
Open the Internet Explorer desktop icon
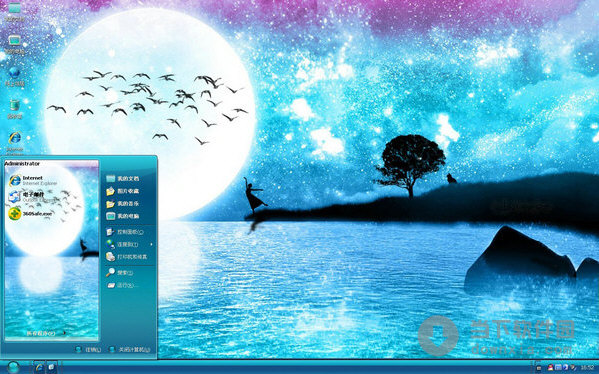click(x=15, y=142)
